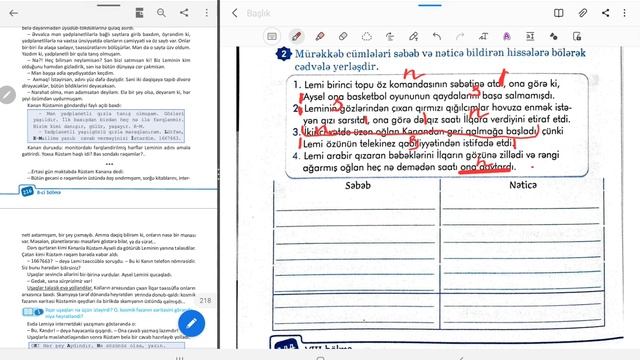Undo the last stroke
The width and height of the screenshot is (640, 360).
(437, 37)
